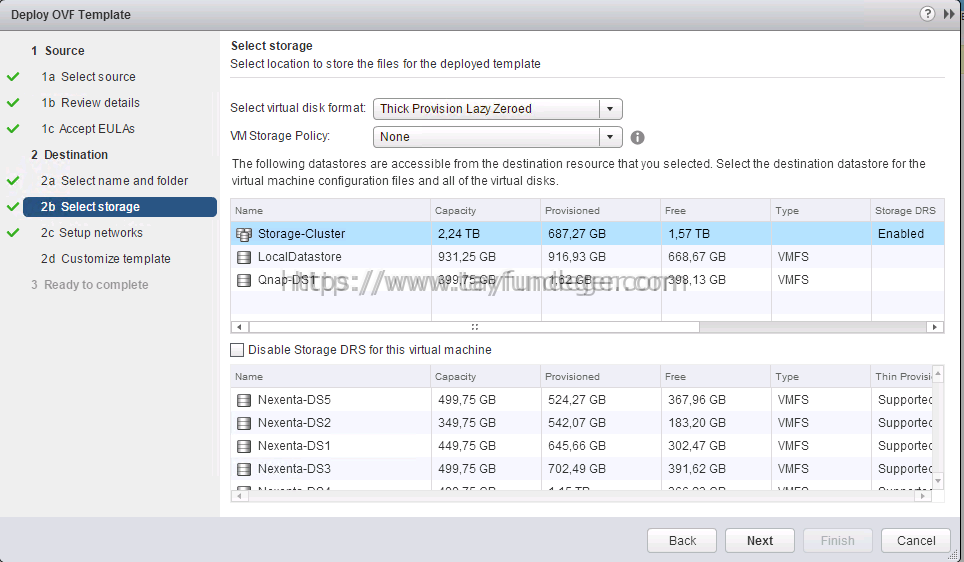The image size is (964, 562).
Task: Sort upper table by Capacity column
Action: (x=456, y=210)
